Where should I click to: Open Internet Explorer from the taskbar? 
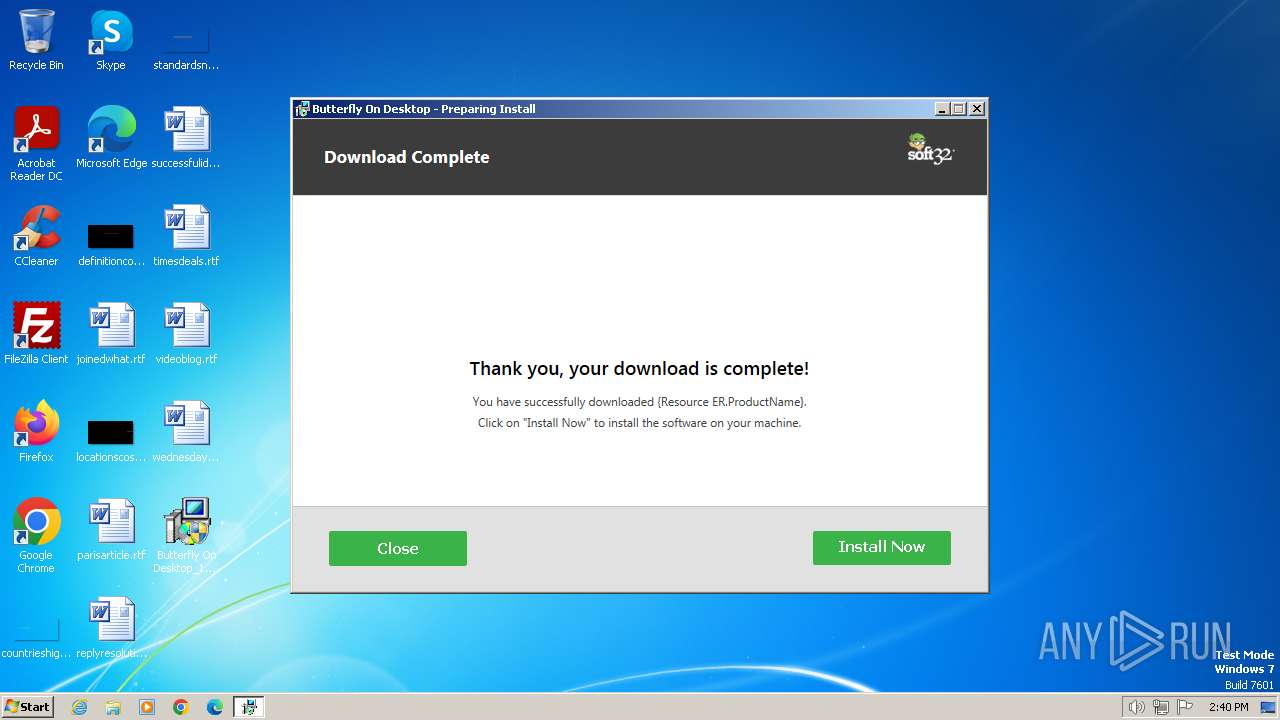[x=79, y=707]
